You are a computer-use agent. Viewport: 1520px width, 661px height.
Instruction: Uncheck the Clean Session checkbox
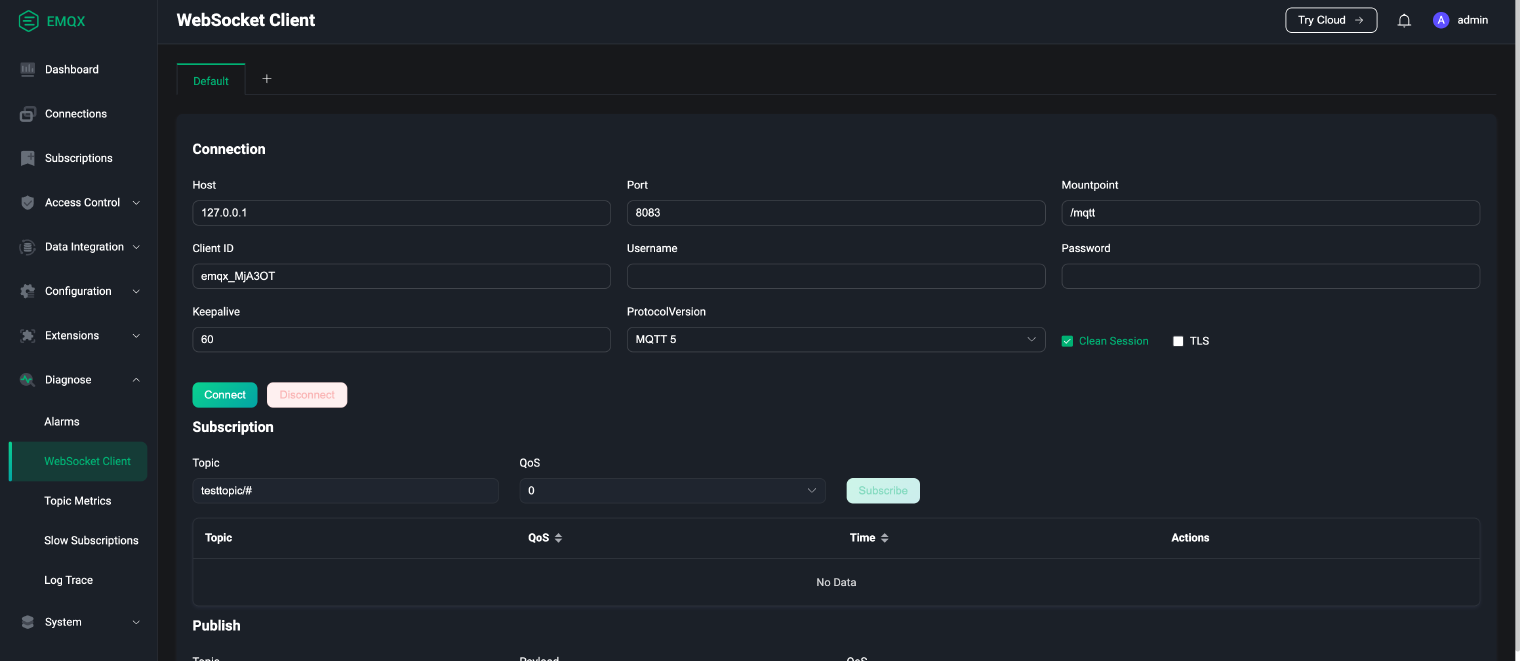tap(1067, 341)
